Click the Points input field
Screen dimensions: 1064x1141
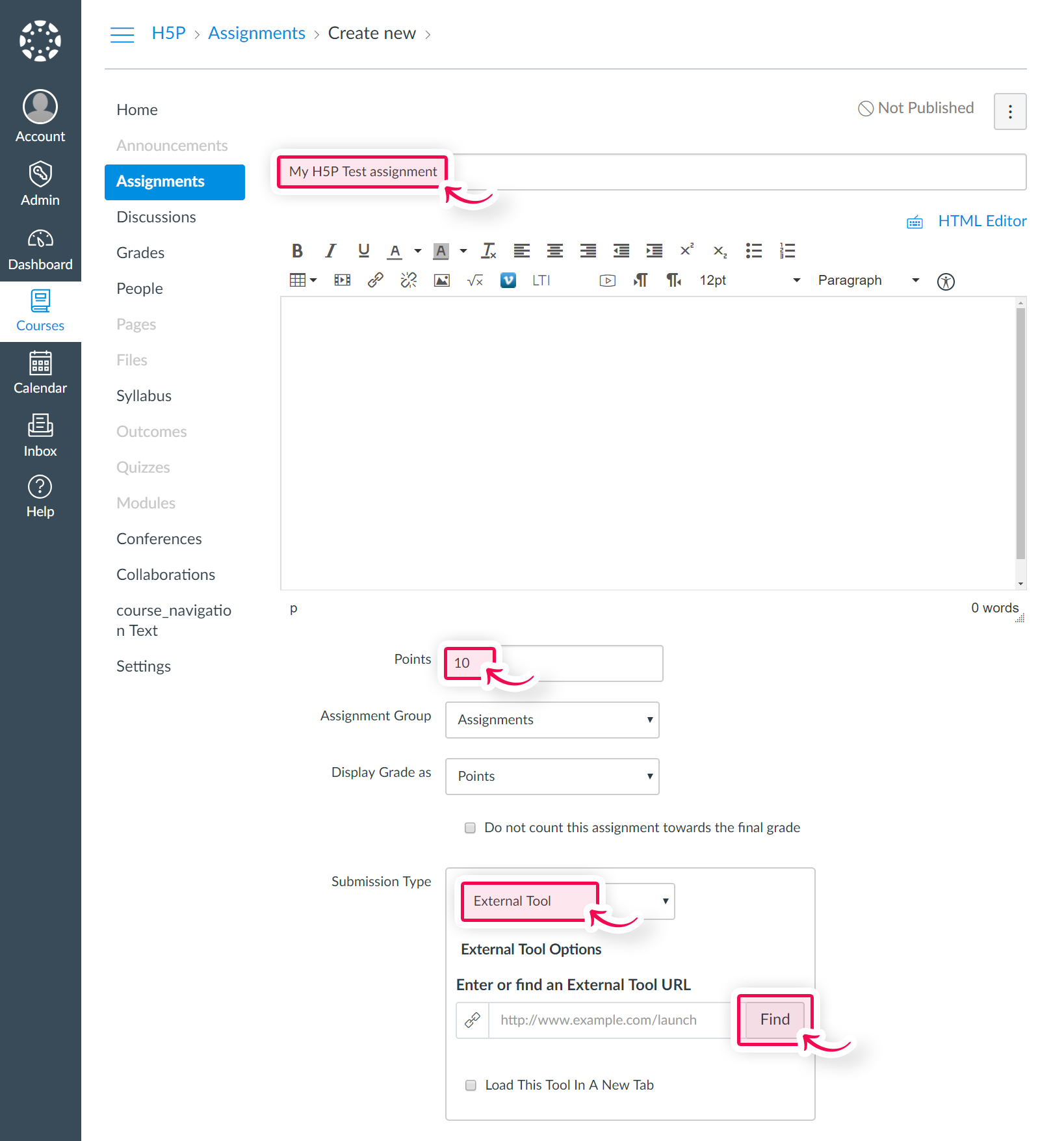pos(554,663)
